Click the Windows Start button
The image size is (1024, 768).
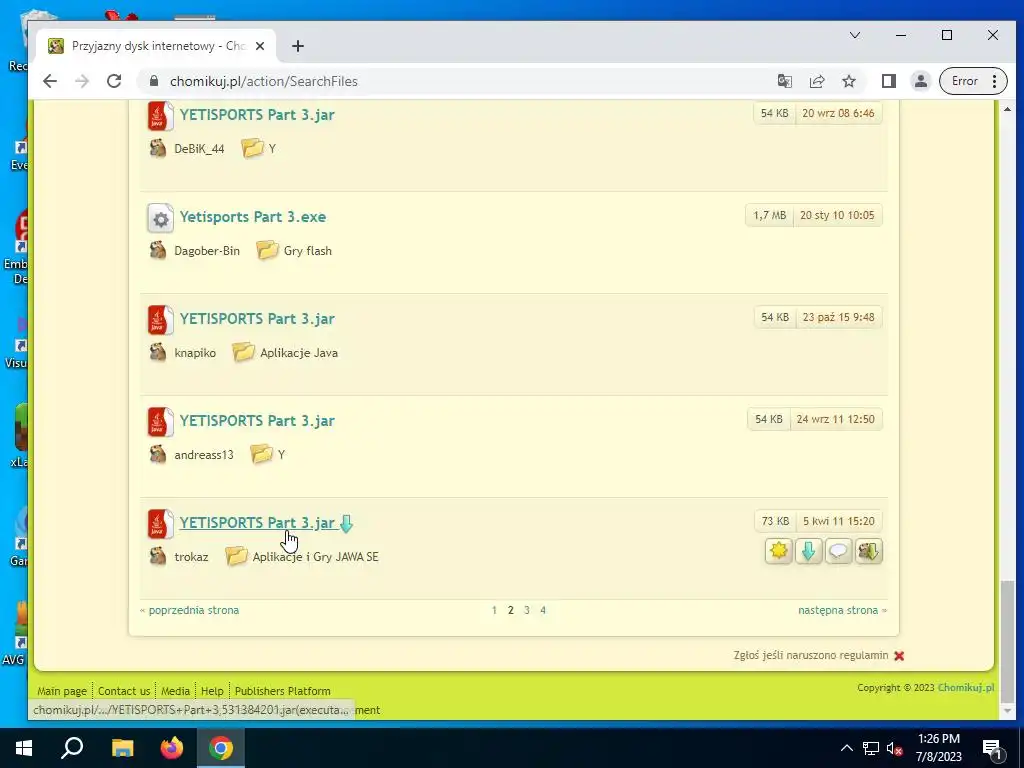[x=24, y=748]
